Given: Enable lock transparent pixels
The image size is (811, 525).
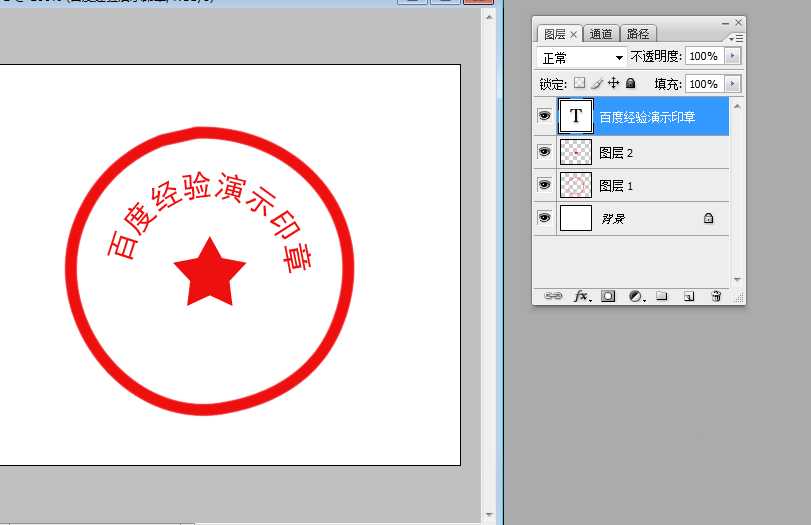Looking at the screenshot, I should click(x=579, y=84).
